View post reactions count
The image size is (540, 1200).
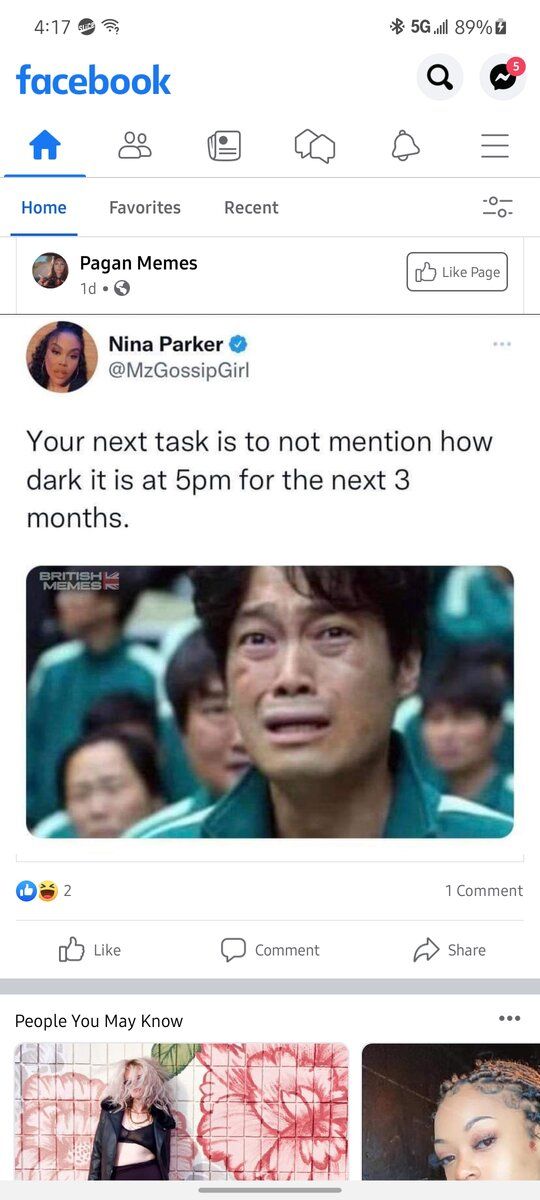point(43,890)
